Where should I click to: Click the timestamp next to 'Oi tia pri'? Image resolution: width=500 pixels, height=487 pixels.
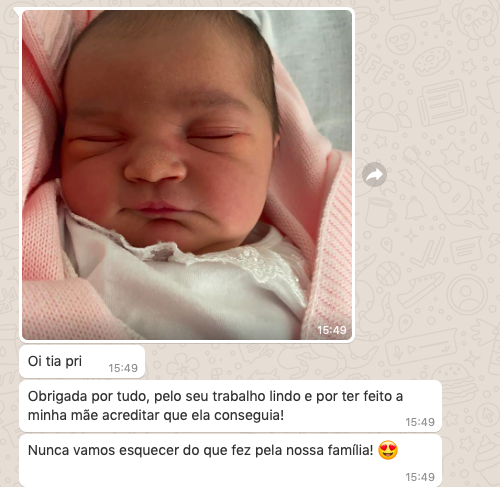pyautogui.click(x=123, y=368)
